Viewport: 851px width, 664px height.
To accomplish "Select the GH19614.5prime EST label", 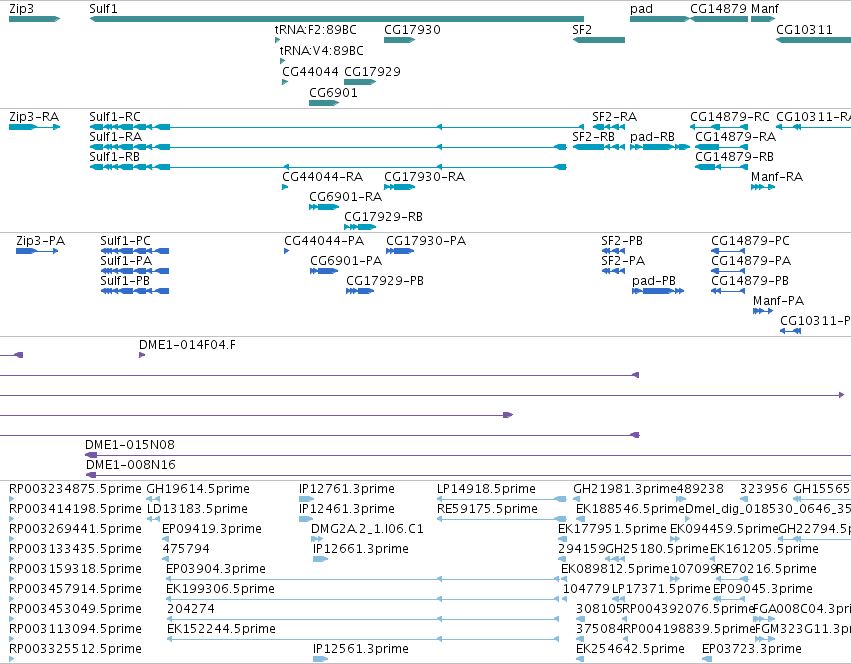I will tap(198, 489).
